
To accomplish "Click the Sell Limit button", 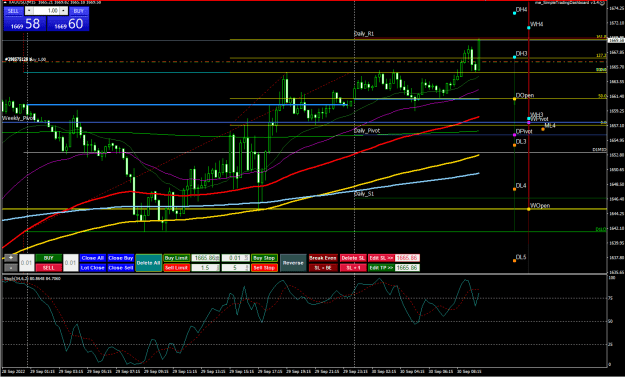I will tap(176, 268).
